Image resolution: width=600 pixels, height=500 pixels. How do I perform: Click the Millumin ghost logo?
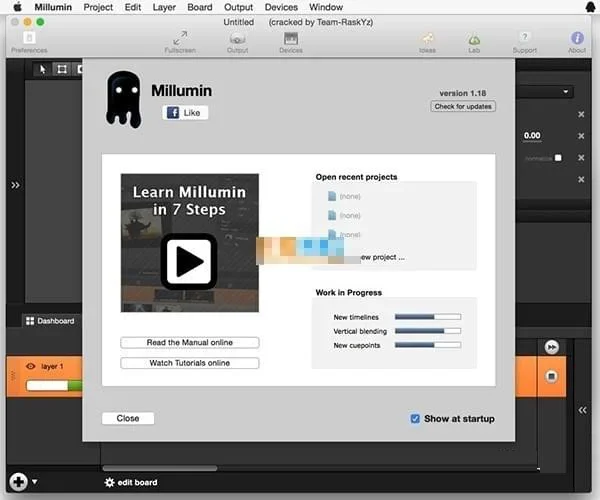[124, 99]
